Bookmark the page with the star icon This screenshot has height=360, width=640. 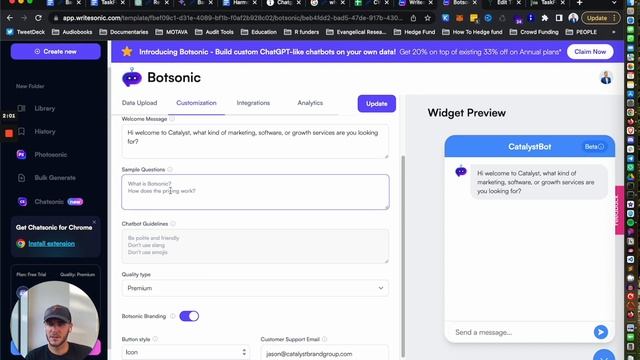[x=427, y=18]
